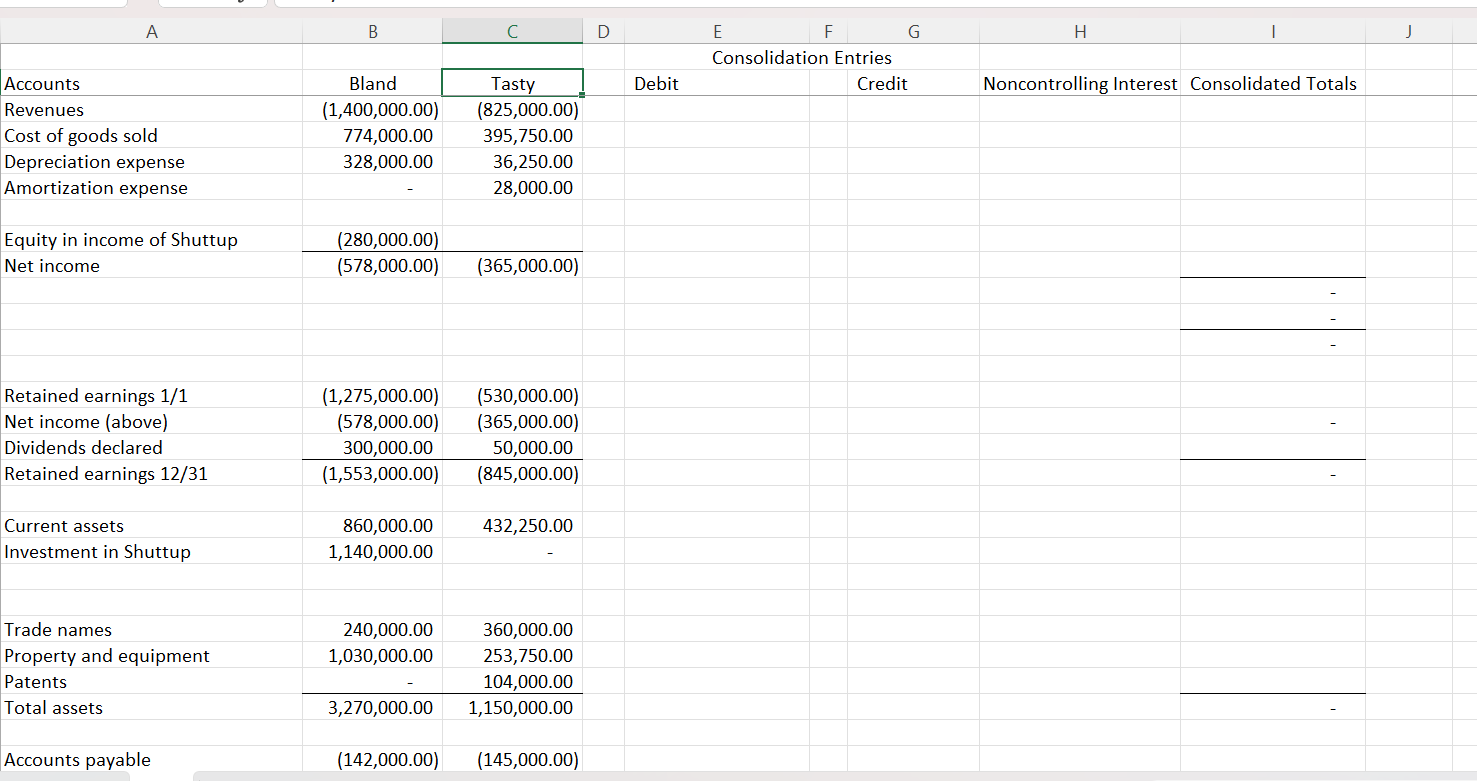The width and height of the screenshot is (1477, 781).
Task: Click the Tasty header cell
Action: (x=513, y=84)
